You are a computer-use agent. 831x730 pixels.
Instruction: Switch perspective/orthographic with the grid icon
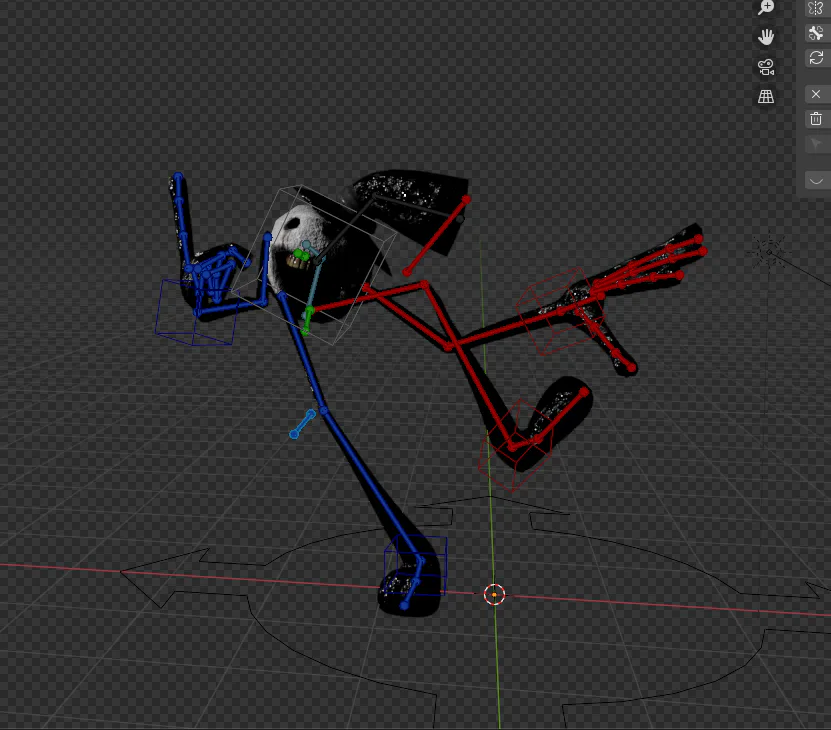tap(766, 96)
